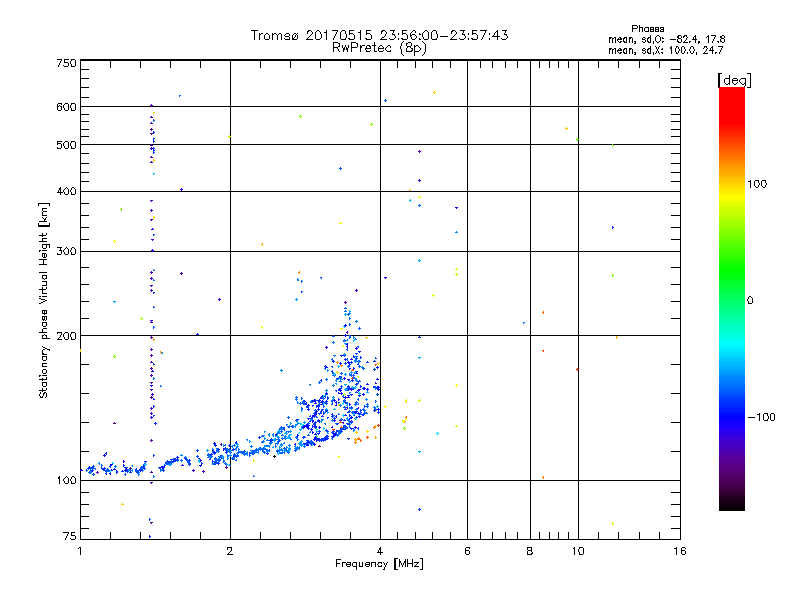Click the black bottom of the phase colorbar
Screen dimensions: 800x600
[732, 503]
